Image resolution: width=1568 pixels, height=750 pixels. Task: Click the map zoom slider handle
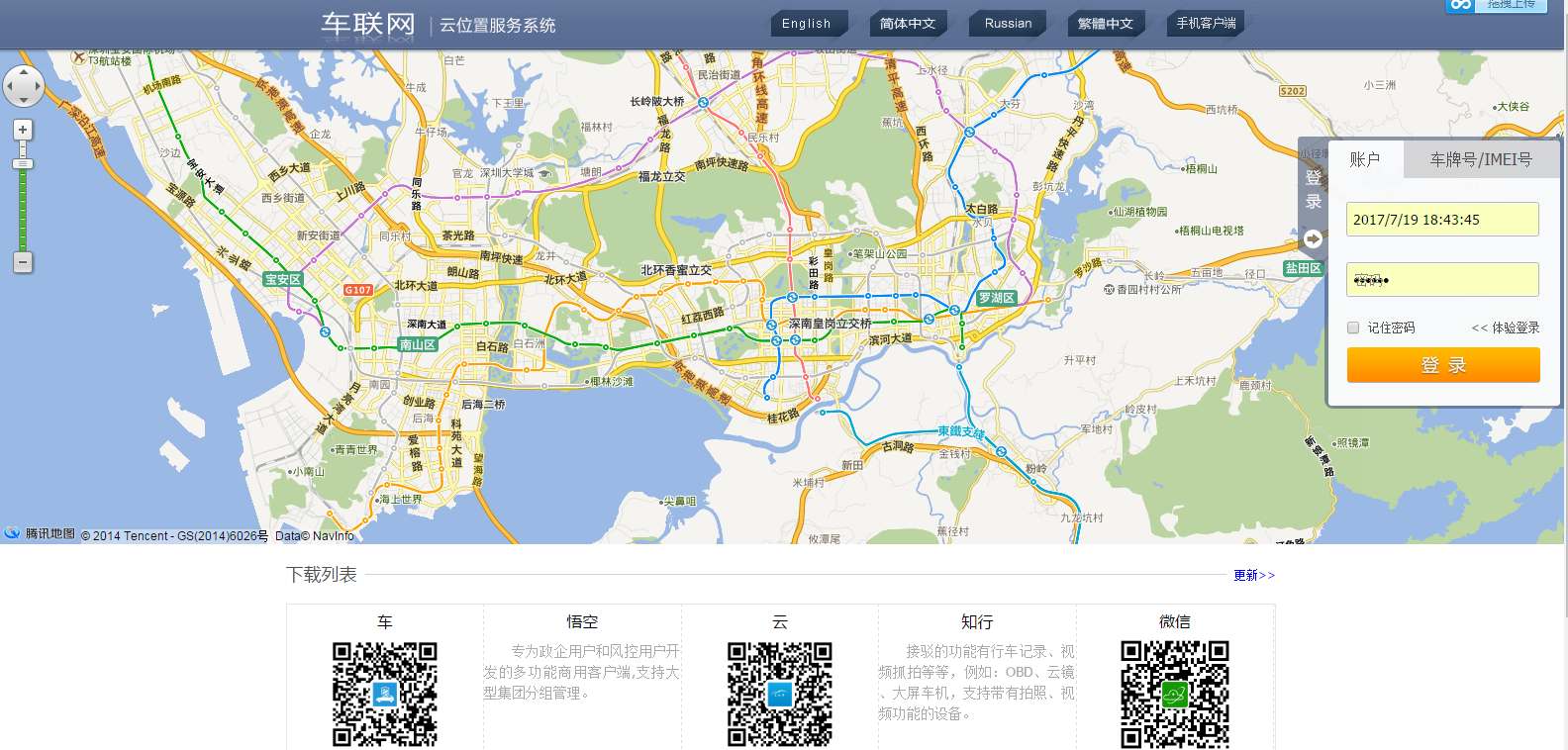coord(23,164)
